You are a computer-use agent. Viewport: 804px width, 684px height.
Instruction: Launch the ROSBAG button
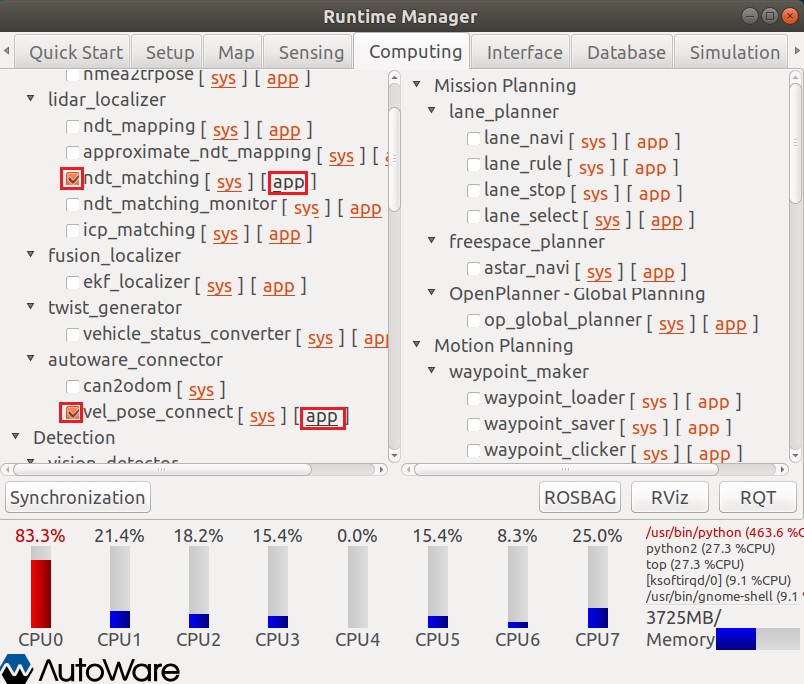click(580, 497)
